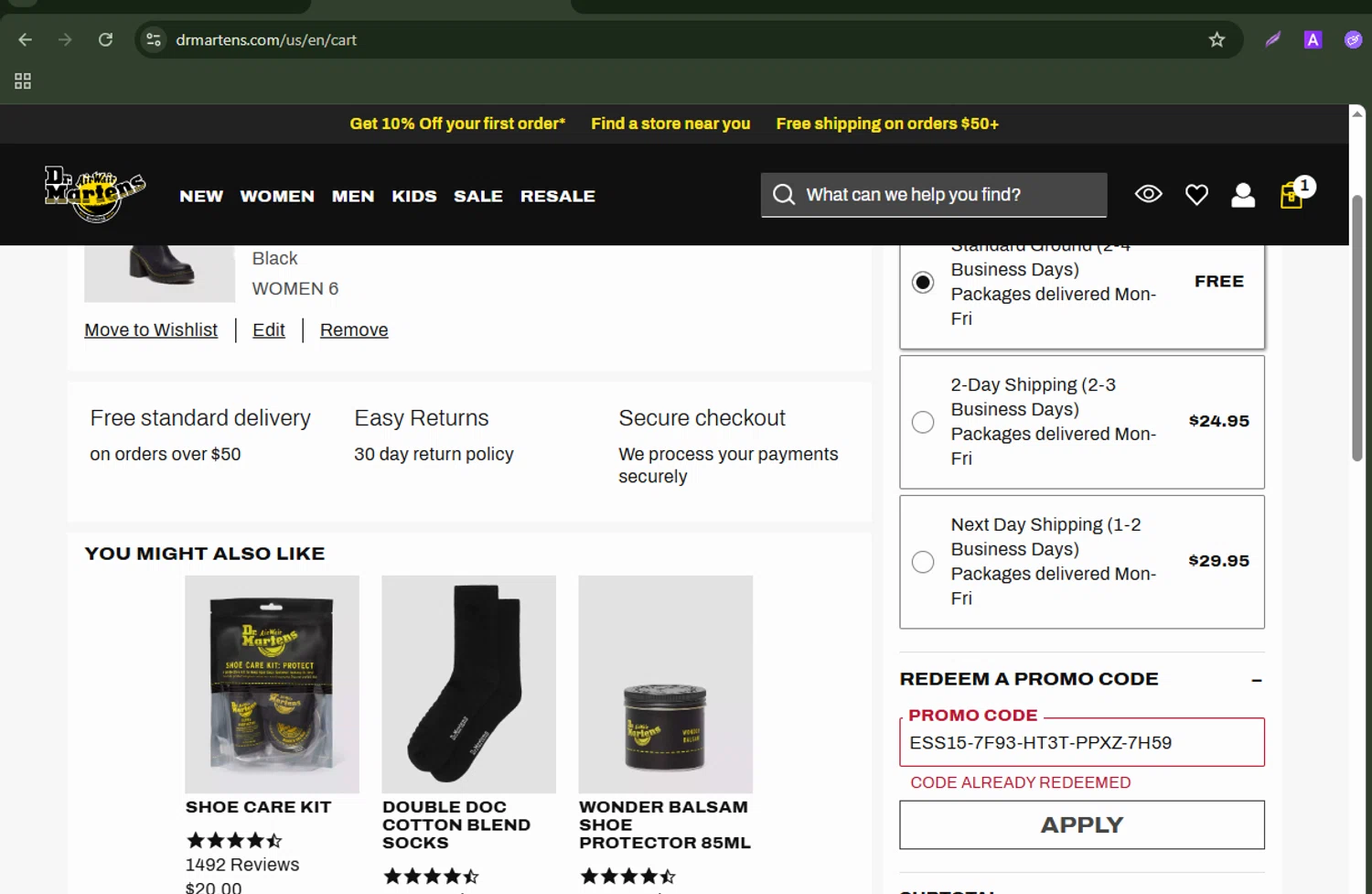Click Get 10% Off your first order link

click(x=457, y=124)
